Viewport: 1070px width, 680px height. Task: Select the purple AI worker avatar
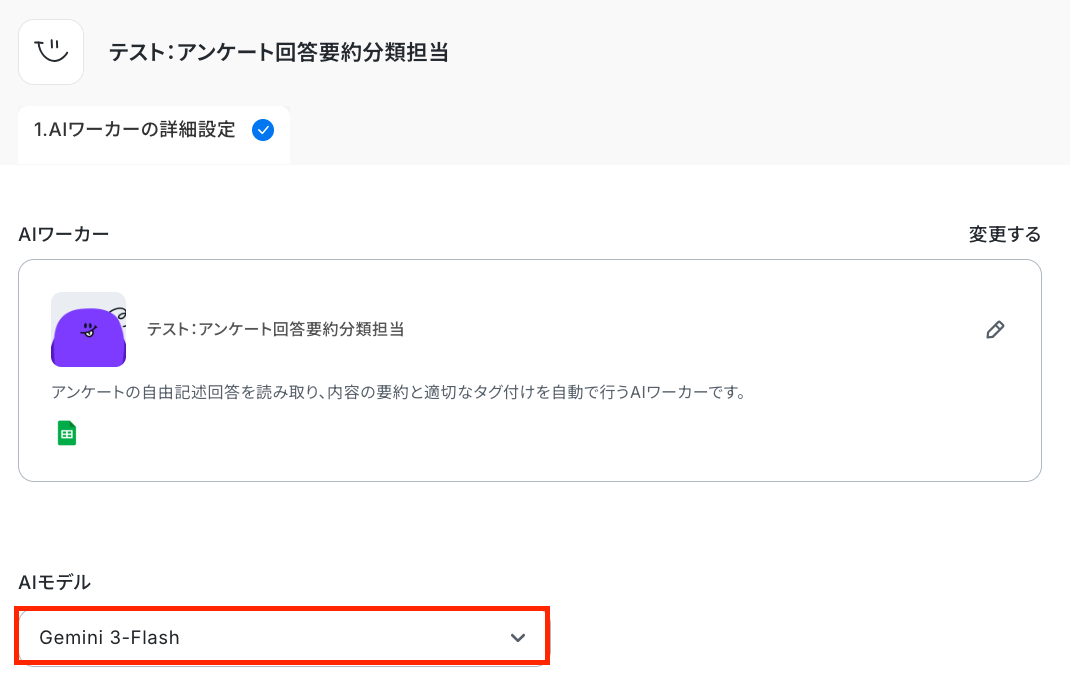coord(88,340)
